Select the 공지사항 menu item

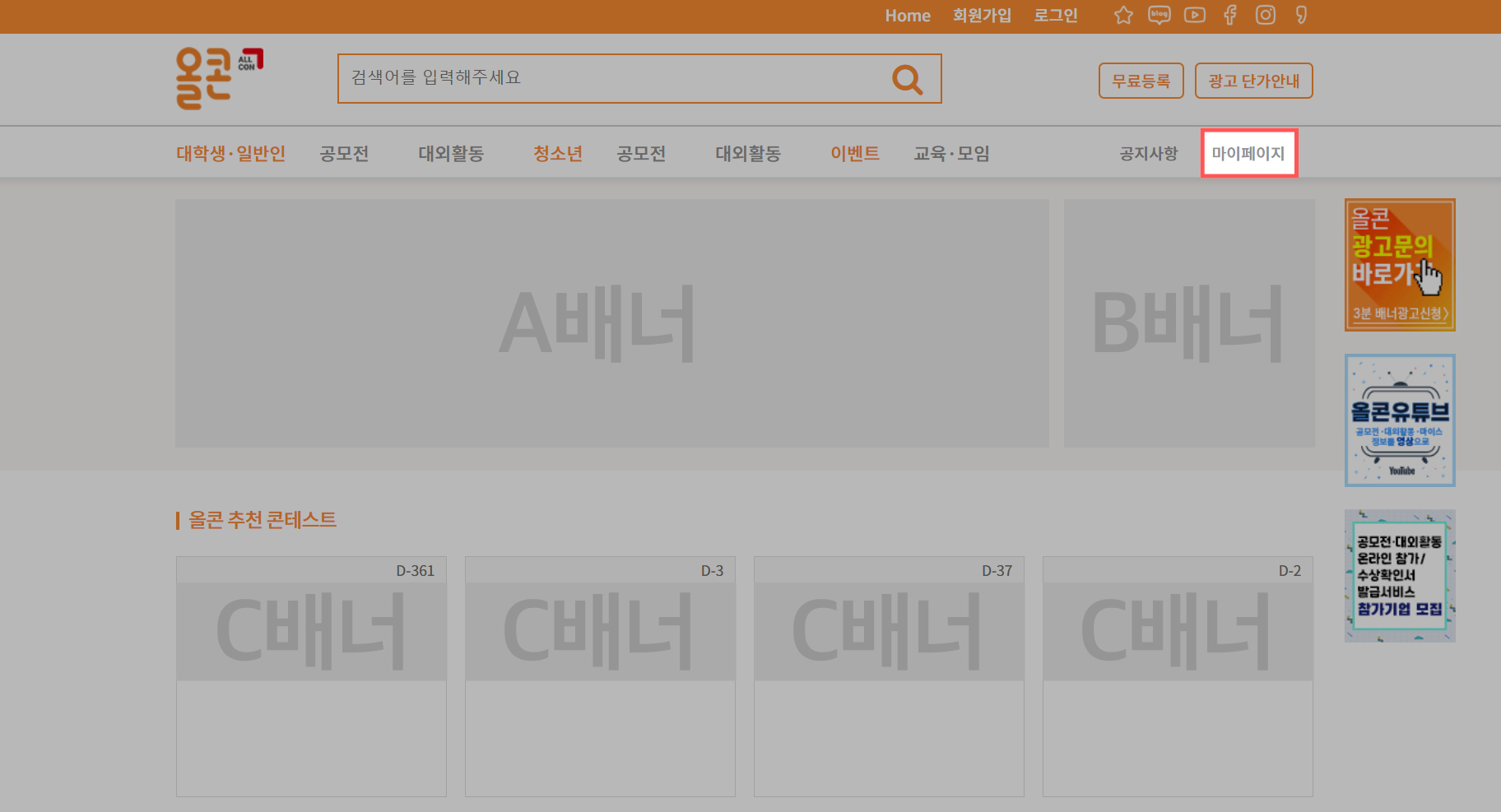tap(1148, 153)
